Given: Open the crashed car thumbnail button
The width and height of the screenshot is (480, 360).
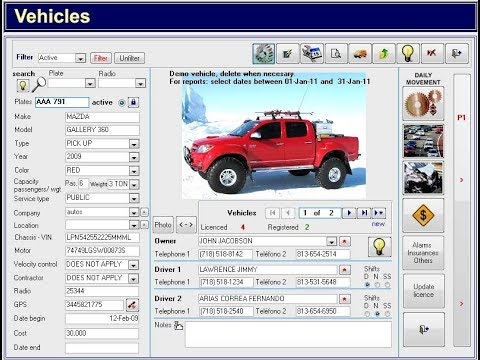Looking at the screenshot, I should tap(423, 178).
